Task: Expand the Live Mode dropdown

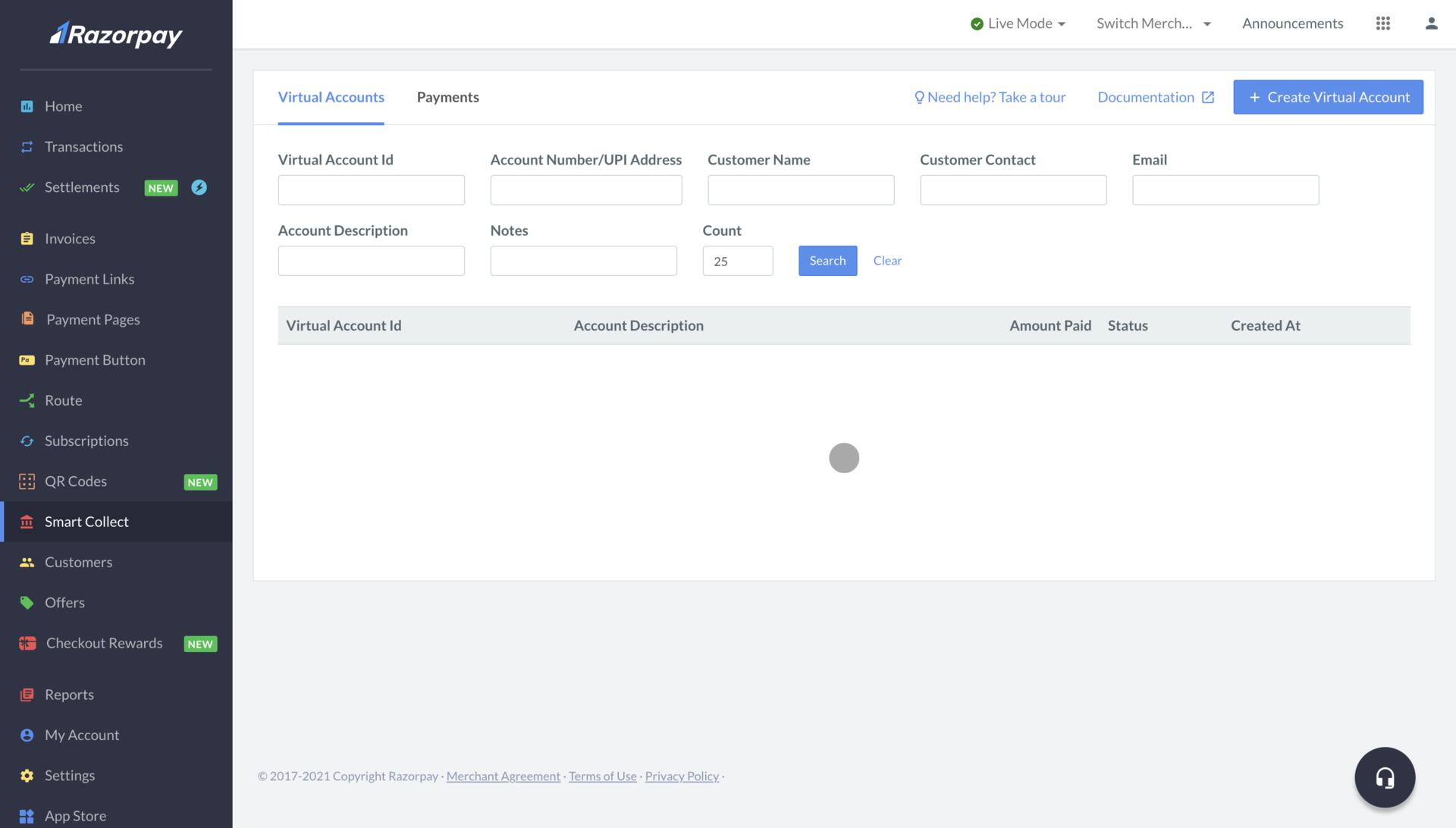Action: tap(1018, 24)
